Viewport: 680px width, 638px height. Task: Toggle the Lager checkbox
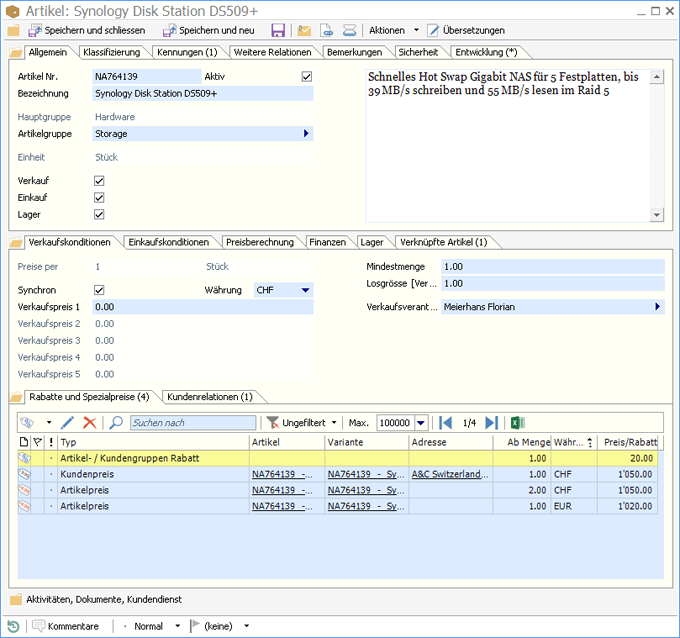99,215
